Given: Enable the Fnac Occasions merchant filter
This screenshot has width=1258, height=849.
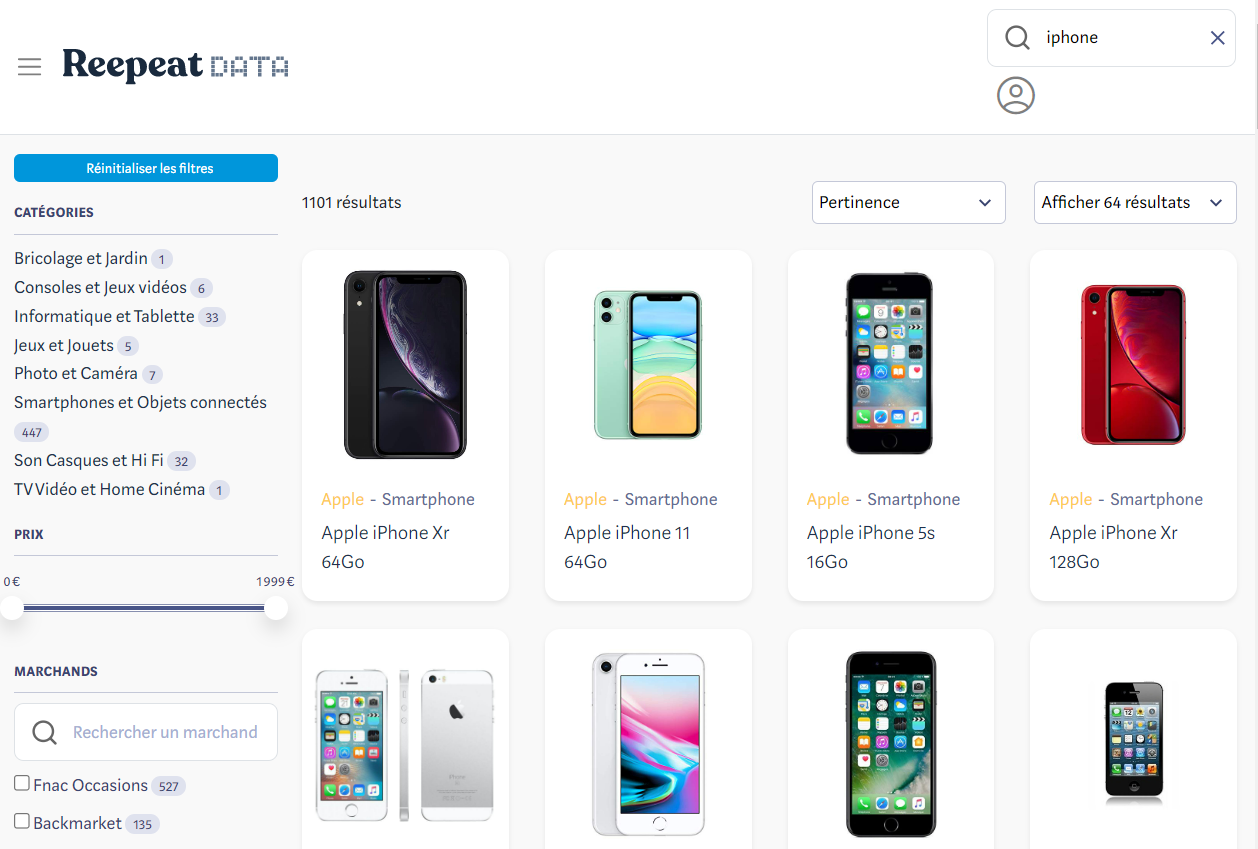Looking at the screenshot, I should point(22,784).
